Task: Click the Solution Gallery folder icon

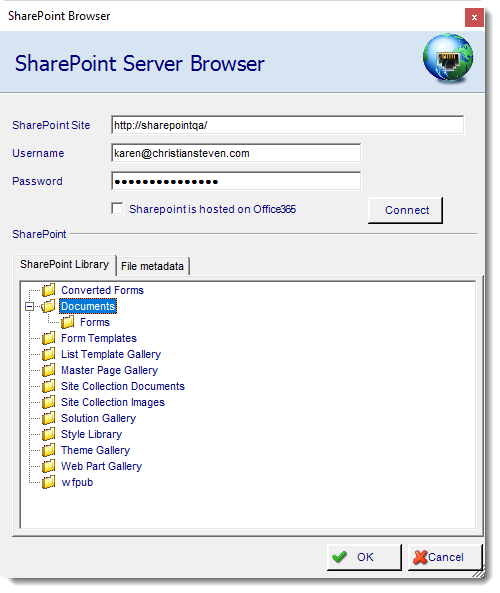Action: (48, 418)
